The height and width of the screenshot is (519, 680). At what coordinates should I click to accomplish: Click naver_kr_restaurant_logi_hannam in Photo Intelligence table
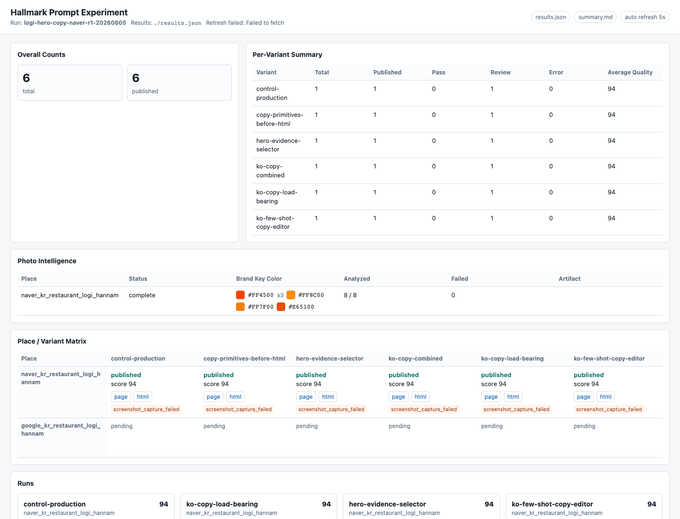point(70,295)
